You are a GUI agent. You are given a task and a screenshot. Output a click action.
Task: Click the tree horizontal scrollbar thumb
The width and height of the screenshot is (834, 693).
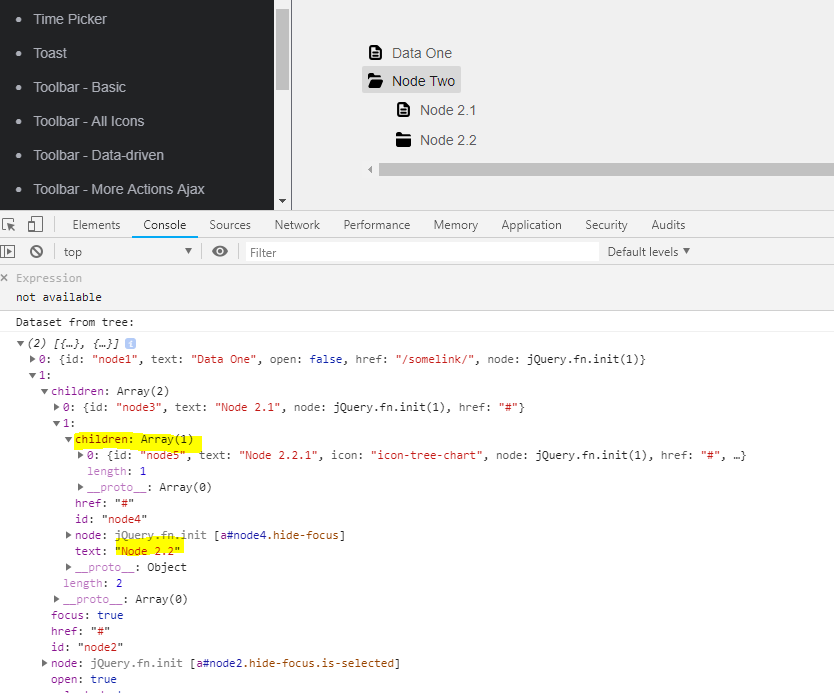(x=606, y=170)
